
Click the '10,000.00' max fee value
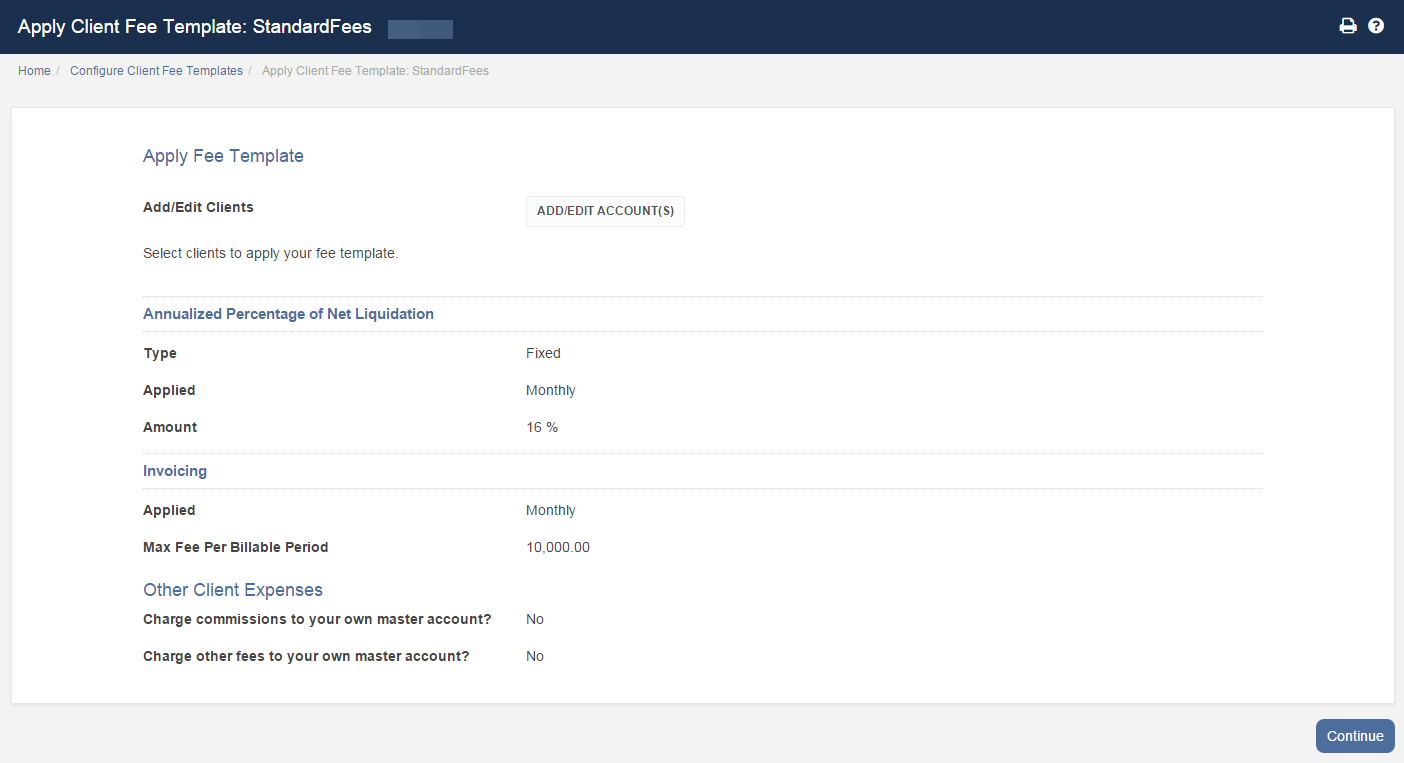558,547
